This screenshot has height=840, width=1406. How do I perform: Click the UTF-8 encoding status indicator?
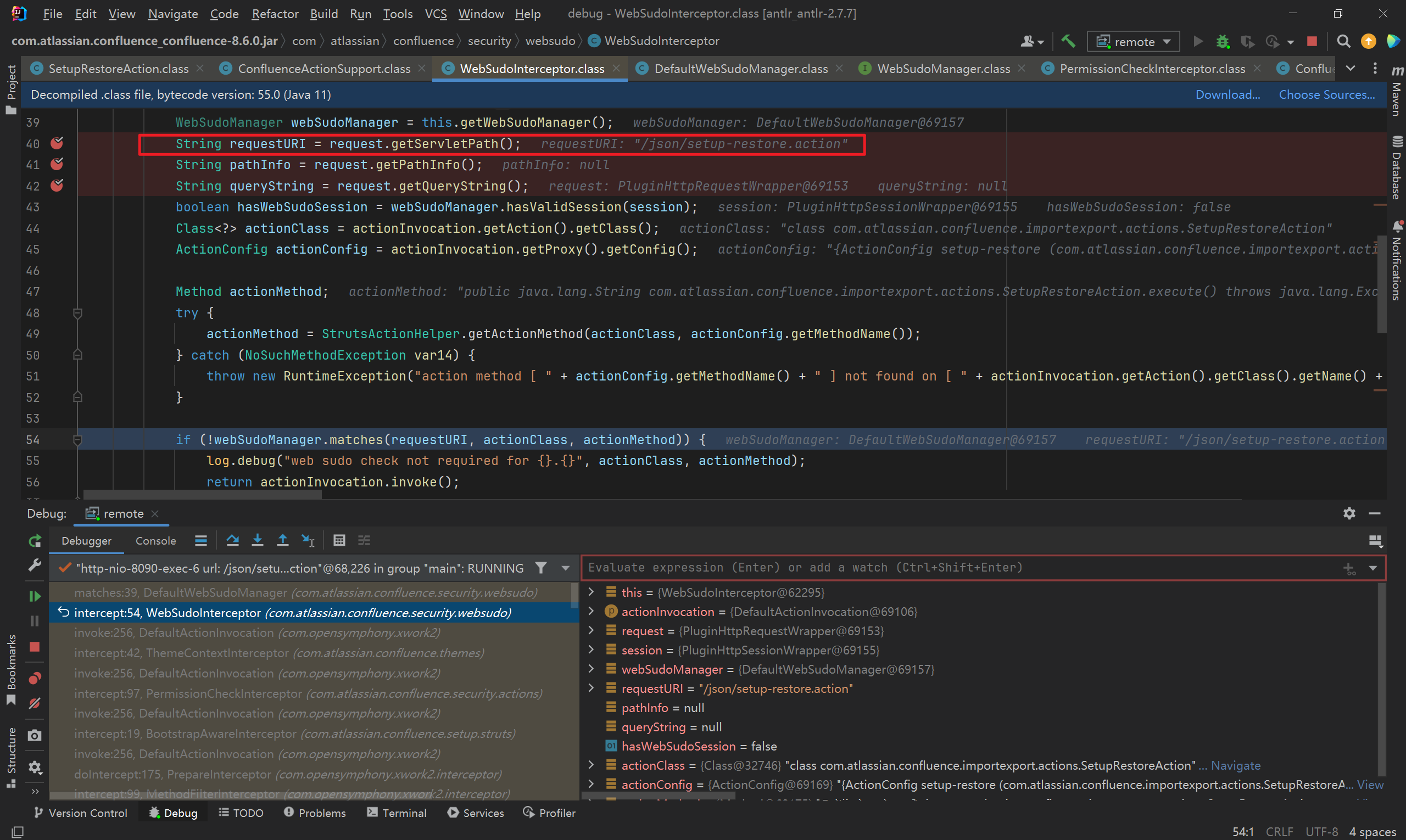[x=1321, y=832]
